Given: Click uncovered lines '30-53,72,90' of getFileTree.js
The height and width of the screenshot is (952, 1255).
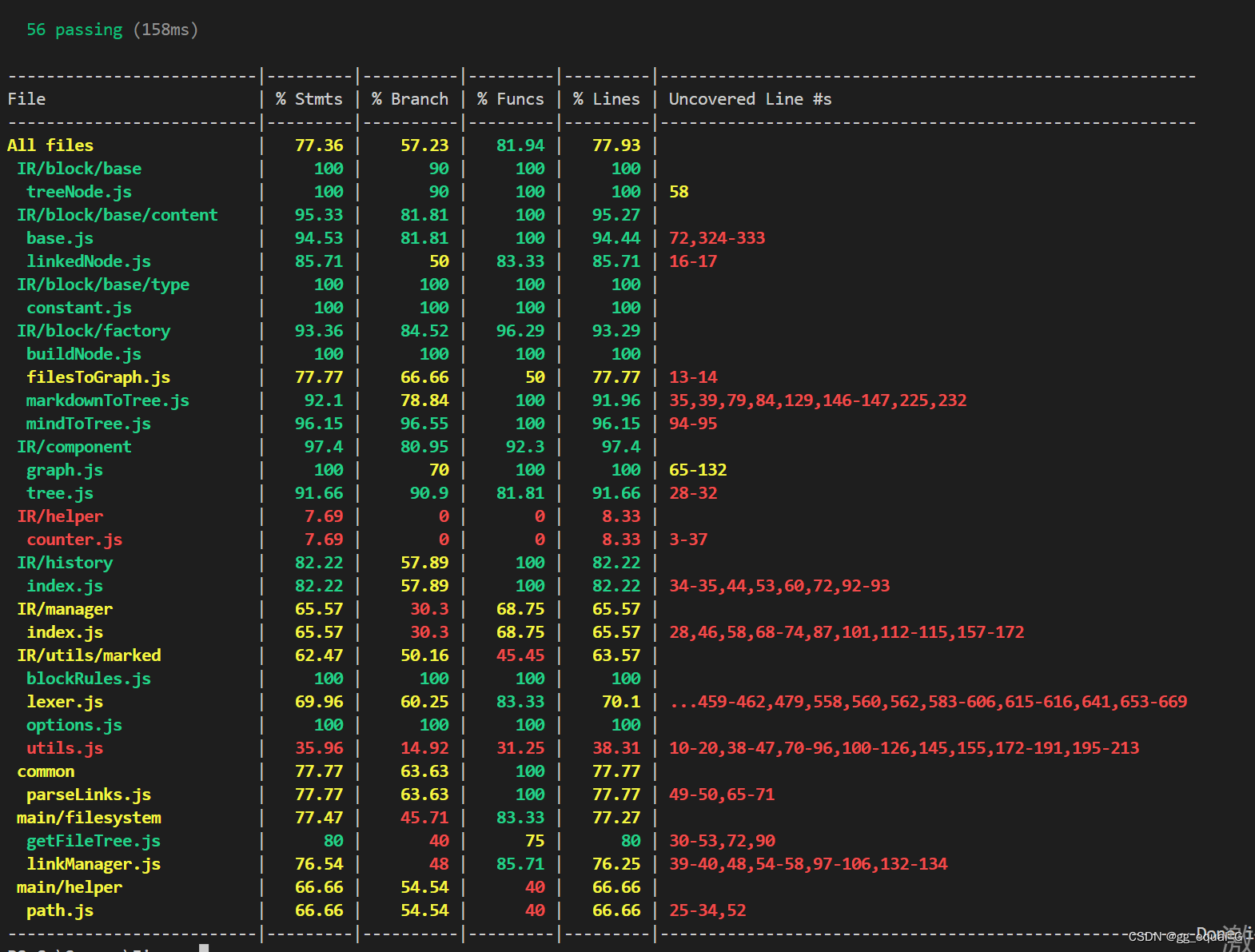Looking at the screenshot, I should [722, 841].
